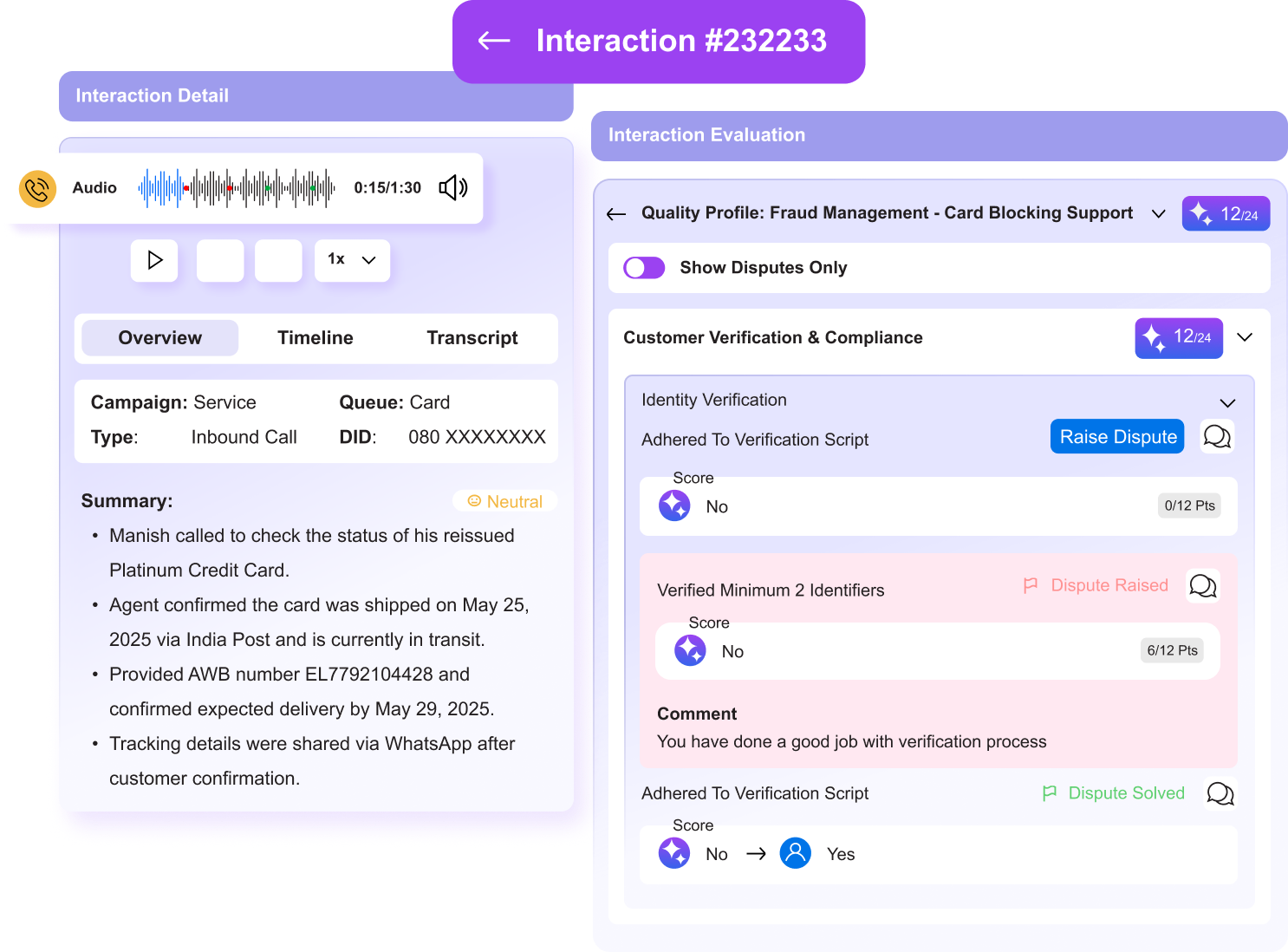Go back using the arrow beside Quality Profile
The width and height of the screenshot is (1288, 952).
coord(616,214)
